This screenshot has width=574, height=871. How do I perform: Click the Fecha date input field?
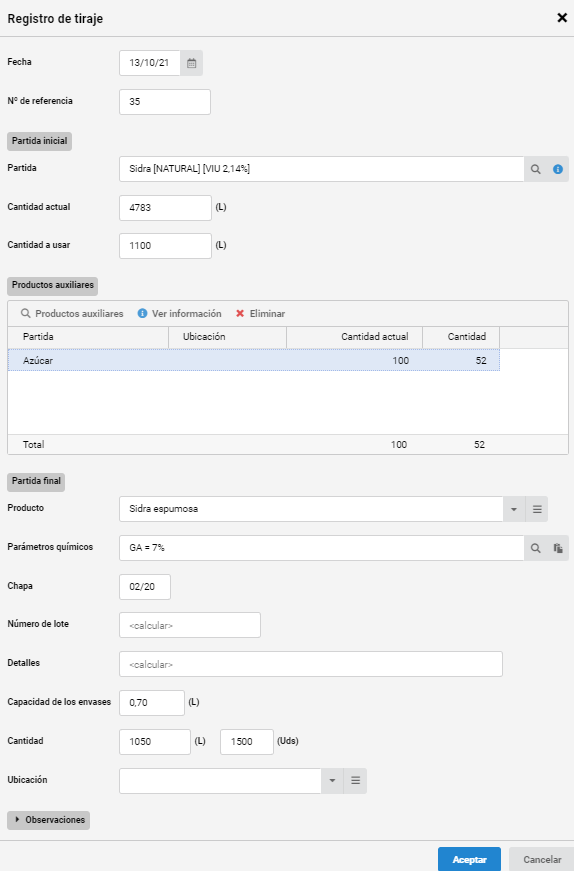coord(150,63)
